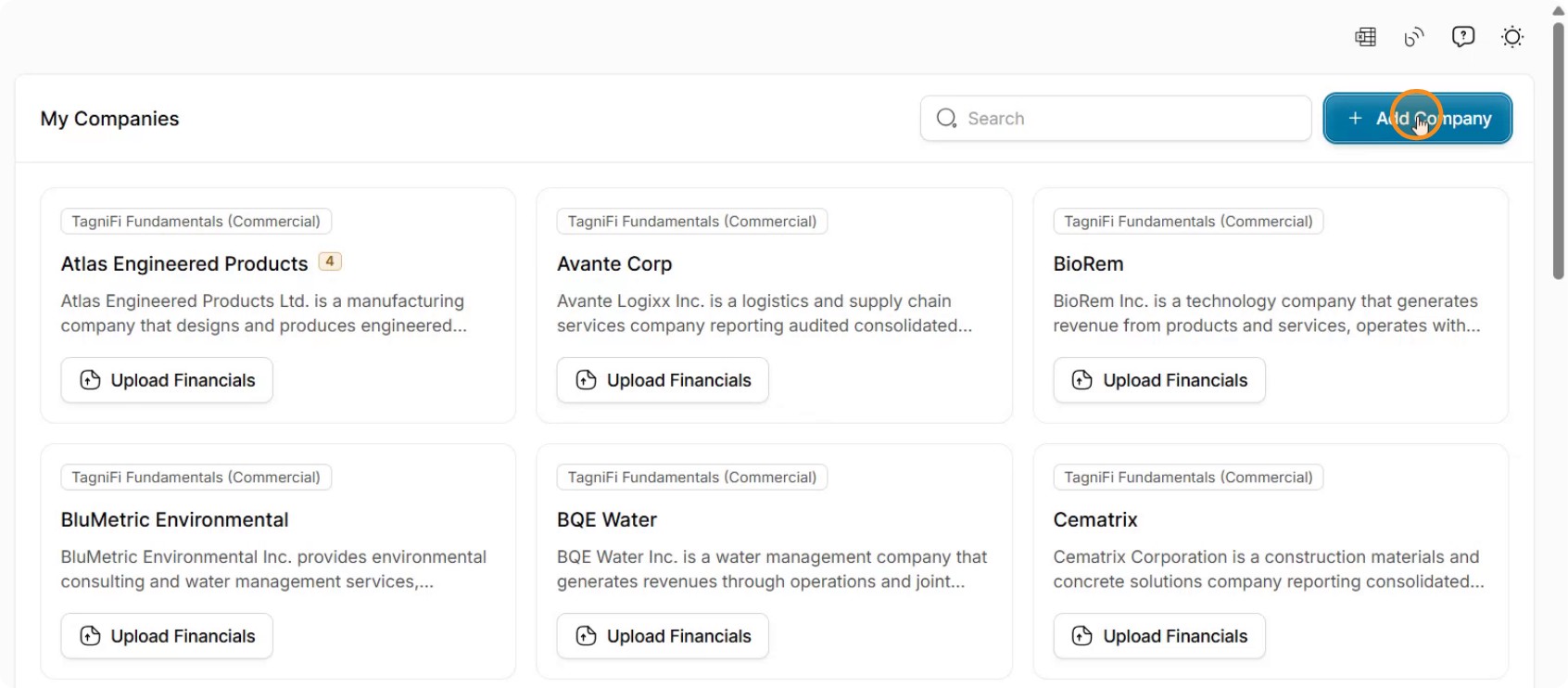Open the Atlas Engineered Products company title
The image size is (1568, 688).
point(184,264)
